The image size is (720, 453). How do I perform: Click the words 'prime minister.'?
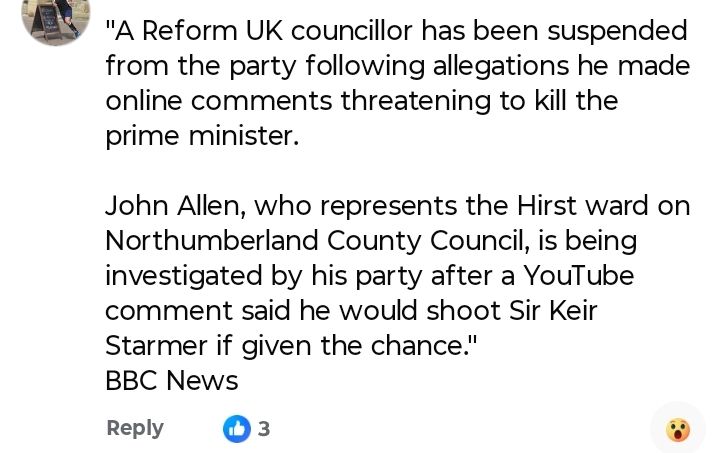(202, 137)
